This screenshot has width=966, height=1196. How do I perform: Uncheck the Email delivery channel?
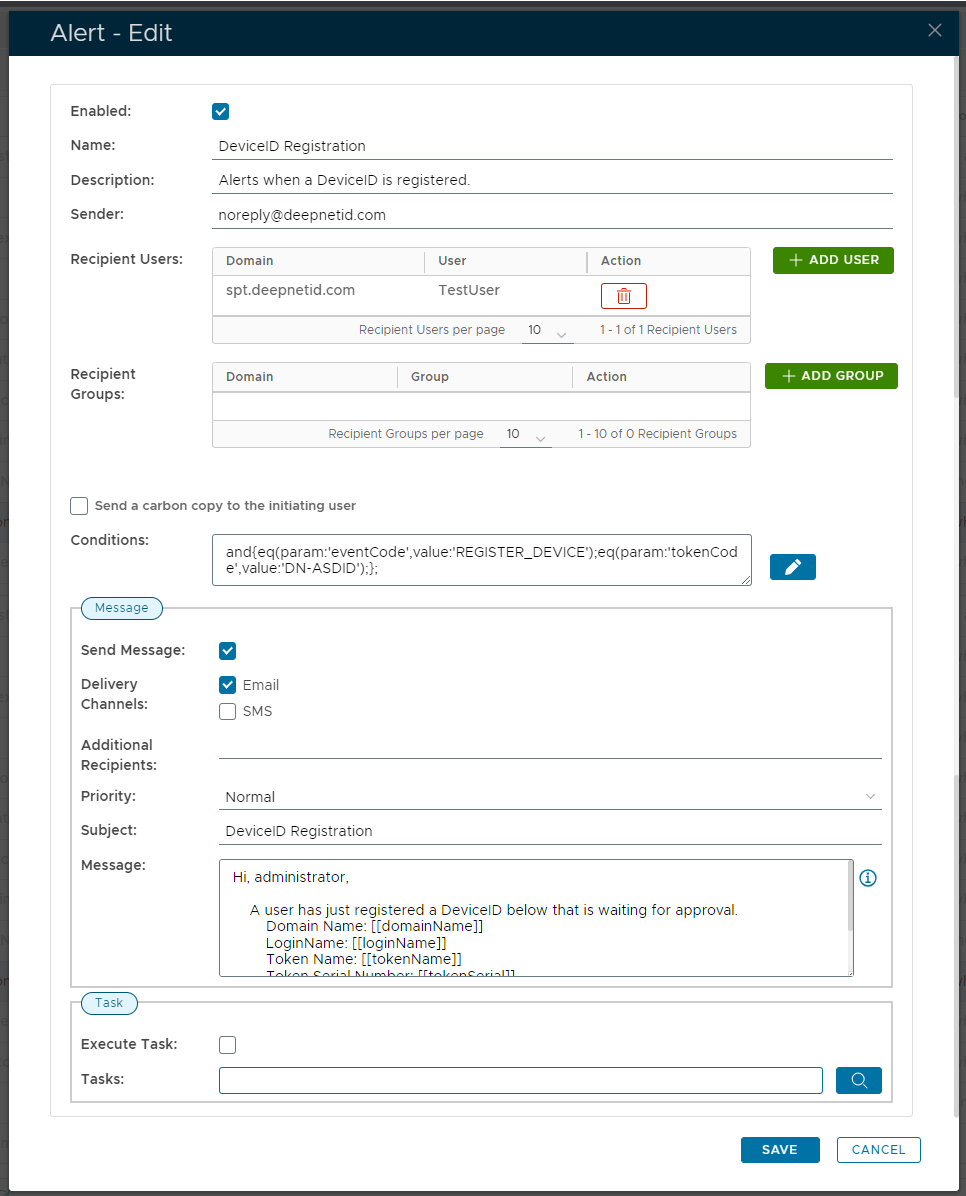coord(228,685)
